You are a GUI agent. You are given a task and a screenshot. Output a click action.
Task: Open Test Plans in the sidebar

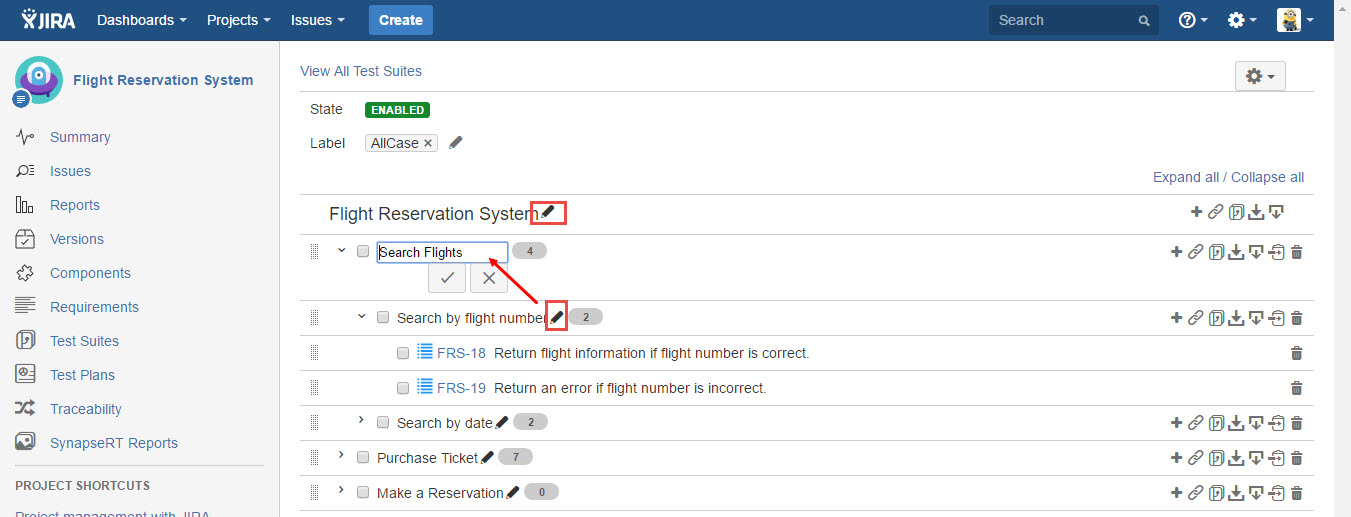(82, 375)
